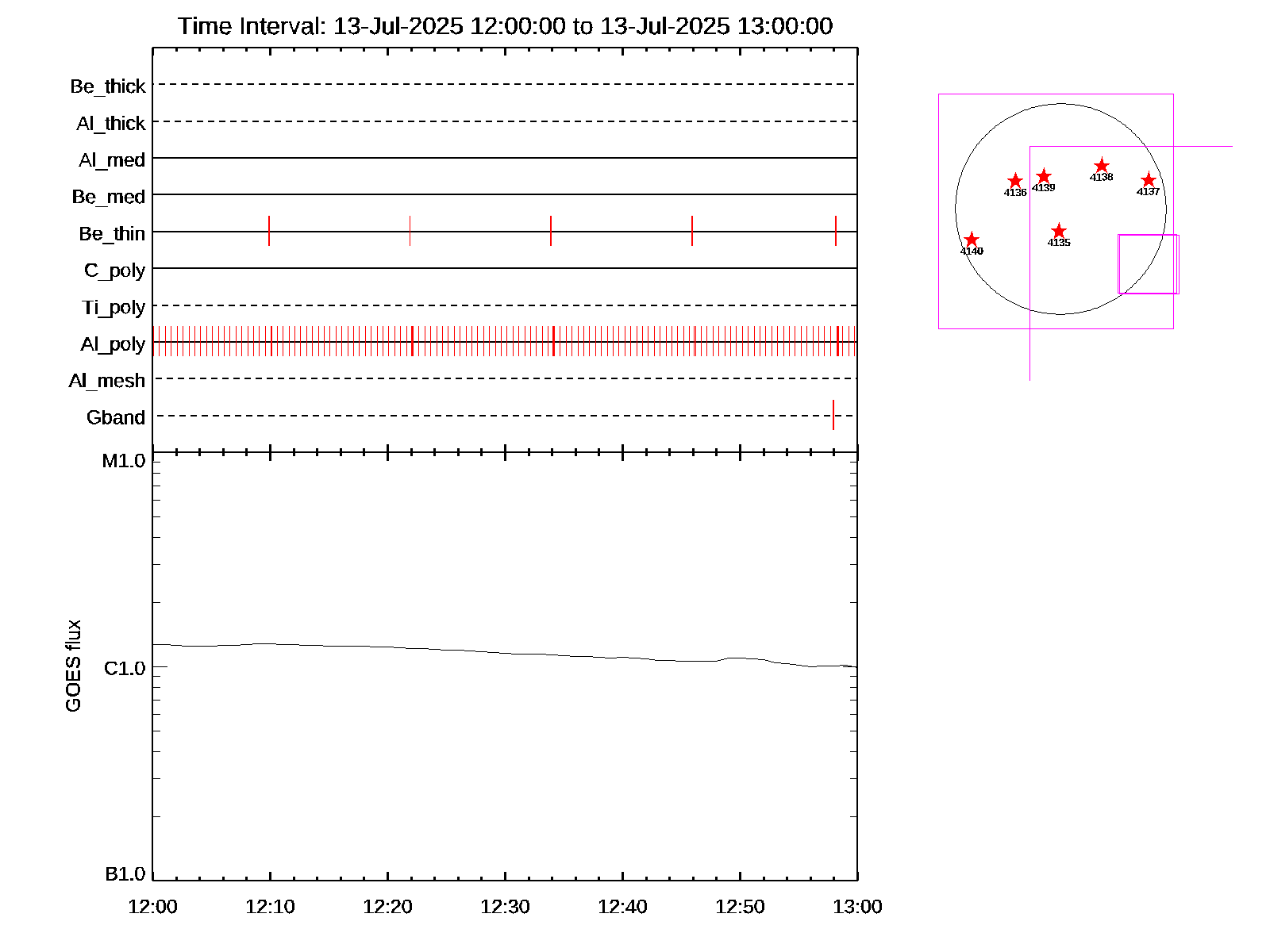Screen dimensions: 1270x952
Task: Click the M1.0 flux level label
Action: pos(124,461)
